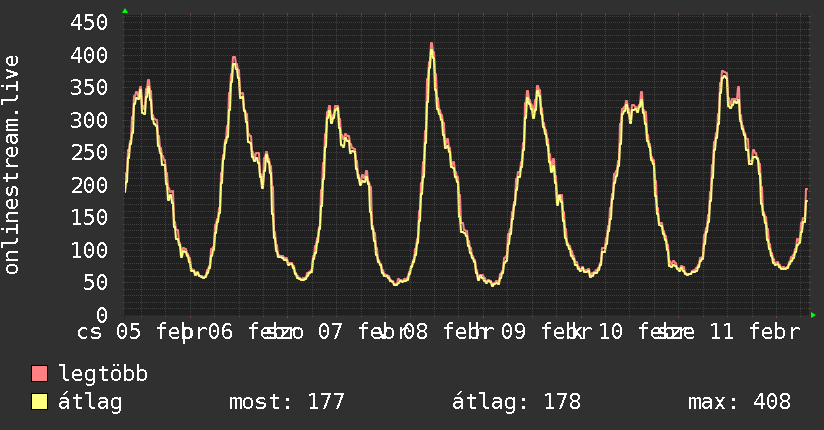Click the 'átlag: 178' average statistic

click(516, 402)
